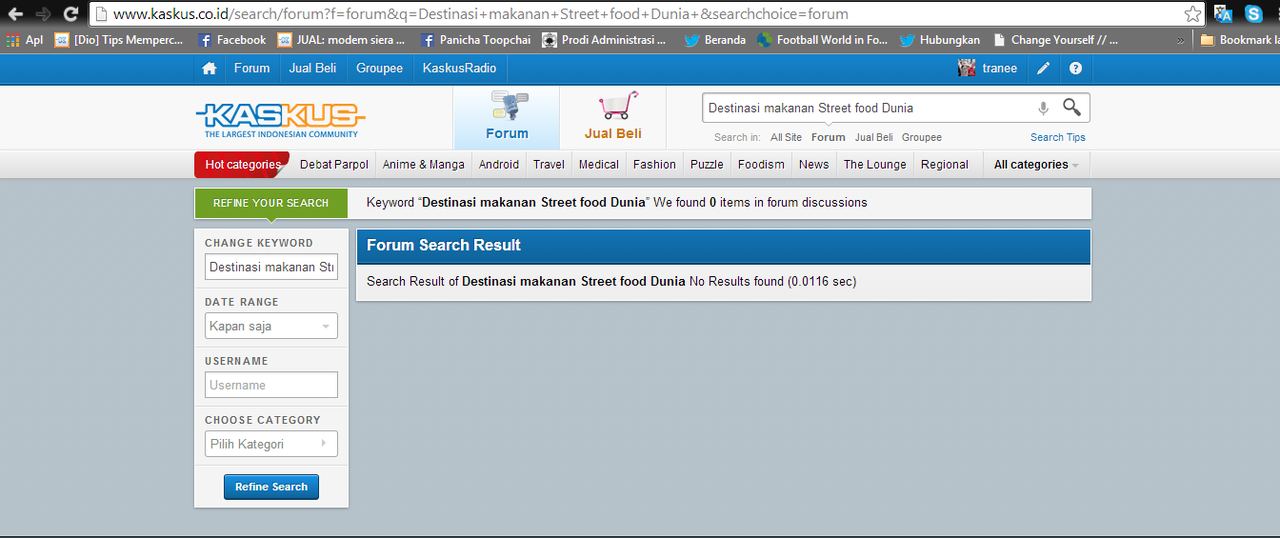Expand bookmarks overflow chevron

click(1181, 40)
